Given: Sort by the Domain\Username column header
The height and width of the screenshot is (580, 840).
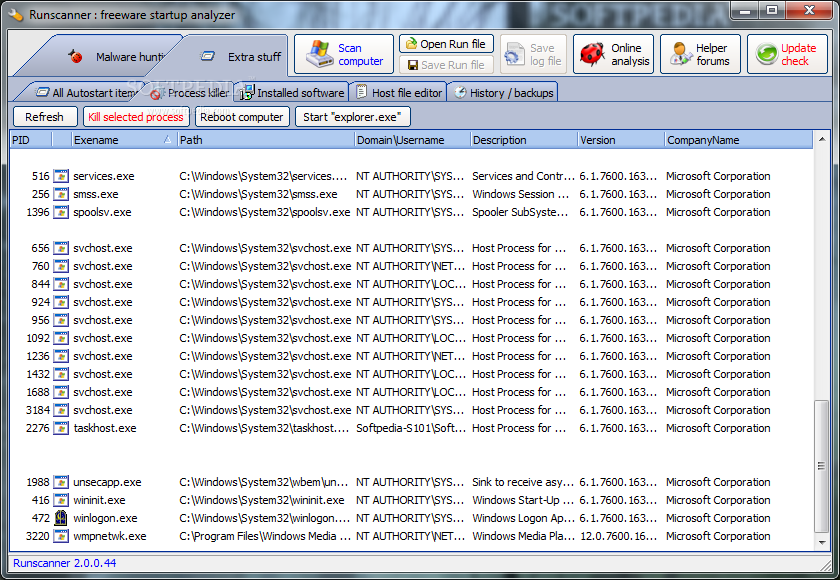Looking at the screenshot, I should click(412, 140).
